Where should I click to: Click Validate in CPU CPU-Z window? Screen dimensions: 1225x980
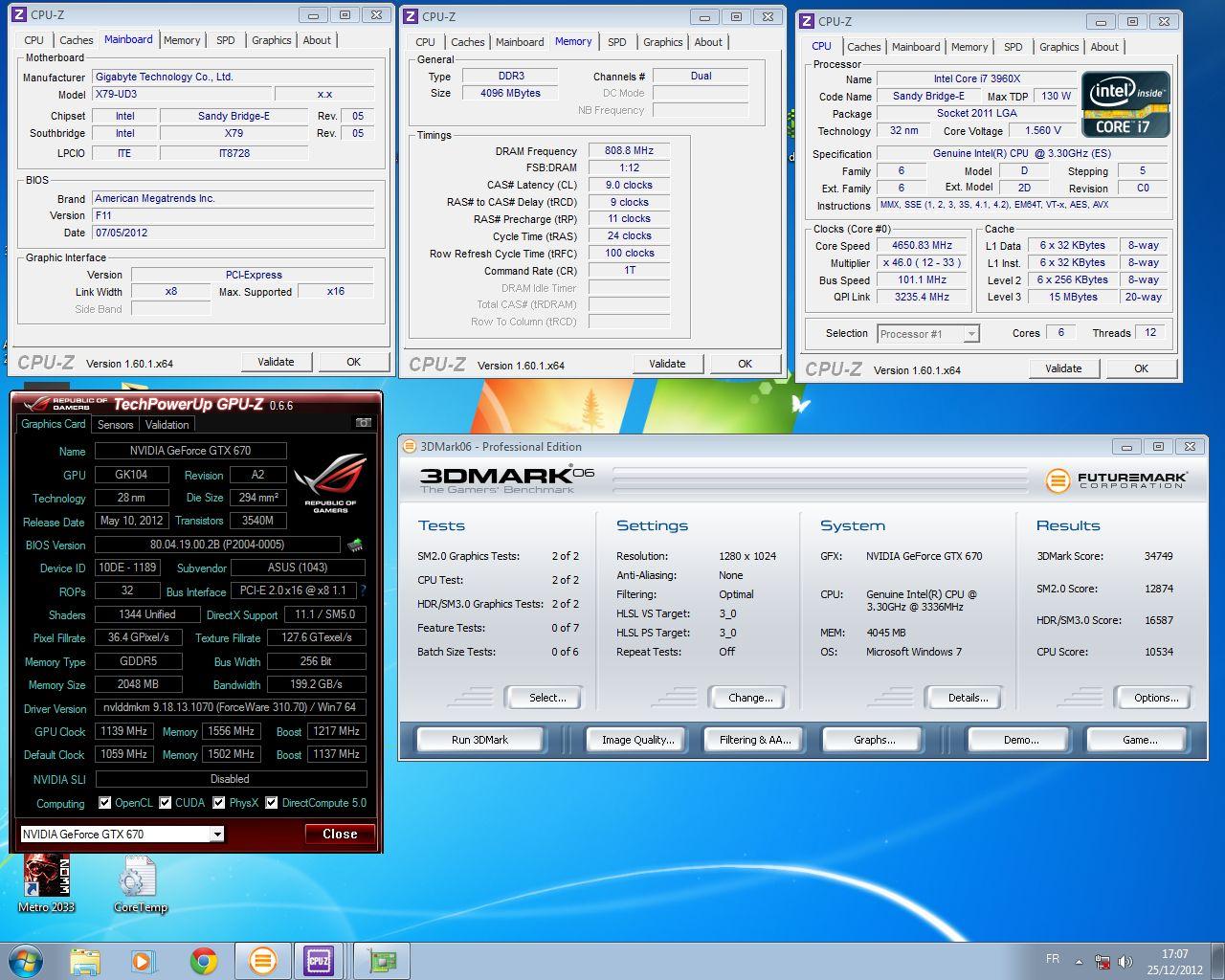pos(1063,368)
